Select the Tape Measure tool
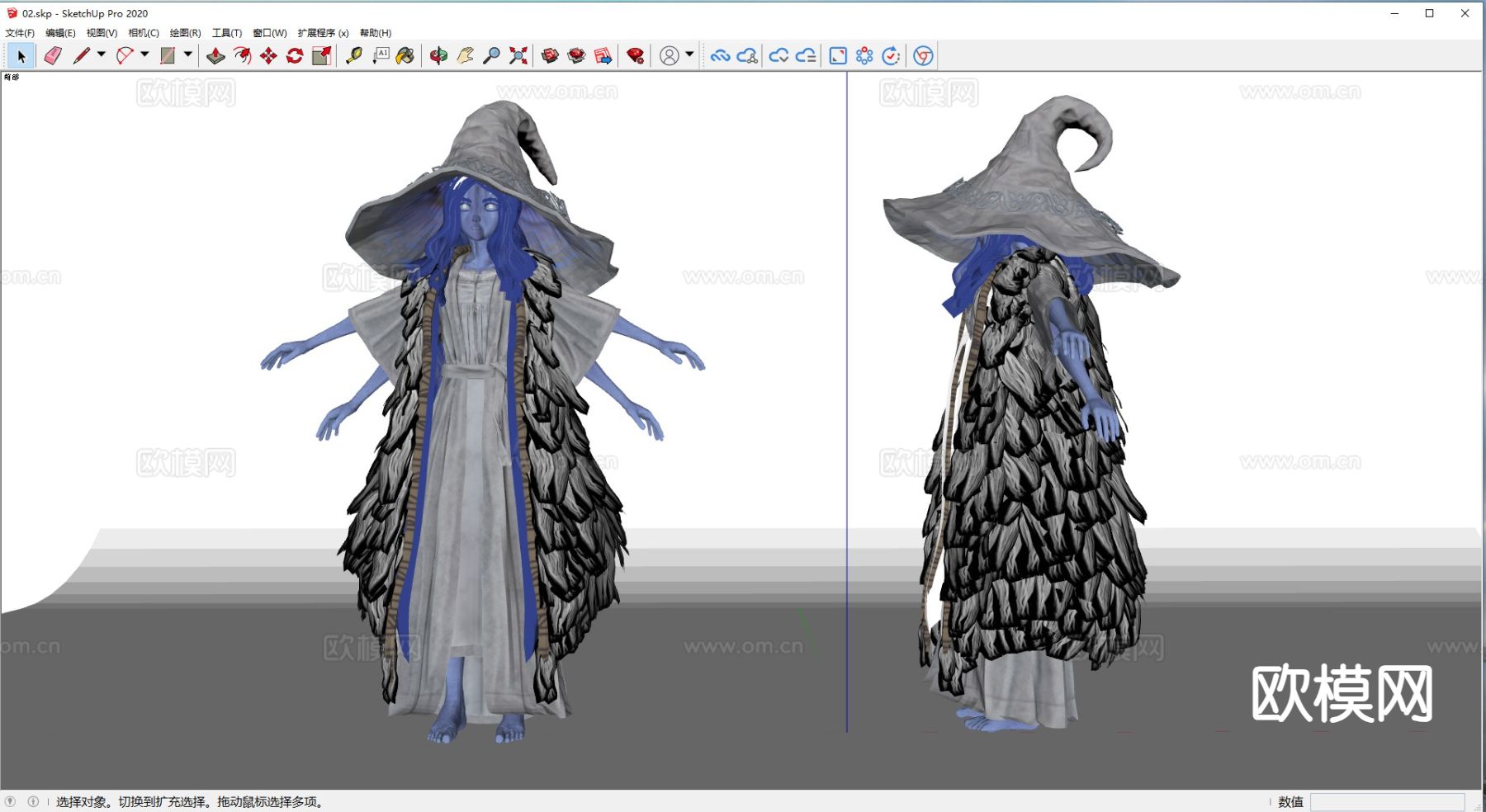Image resolution: width=1486 pixels, height=812 pixels. (x=354, y=55)
